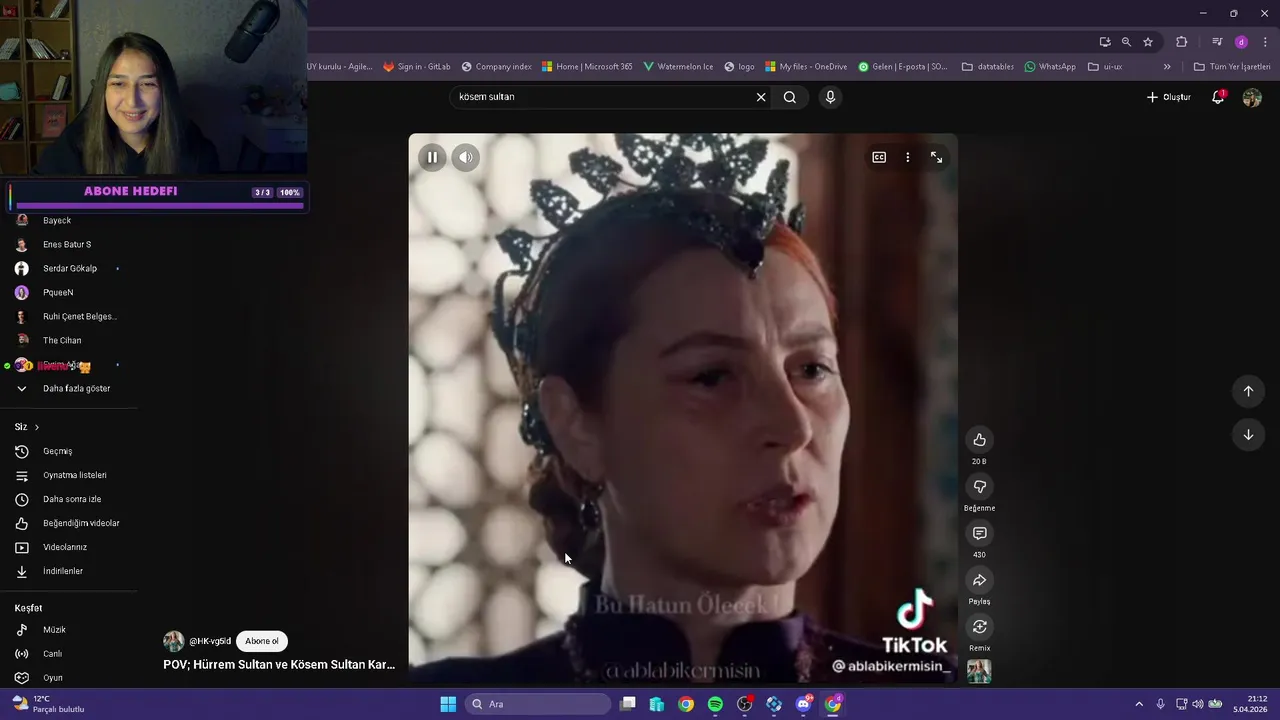1280x720 pixels.
Task: Open Home | Microsoft 365 bookmark
Action: [587, 67]
